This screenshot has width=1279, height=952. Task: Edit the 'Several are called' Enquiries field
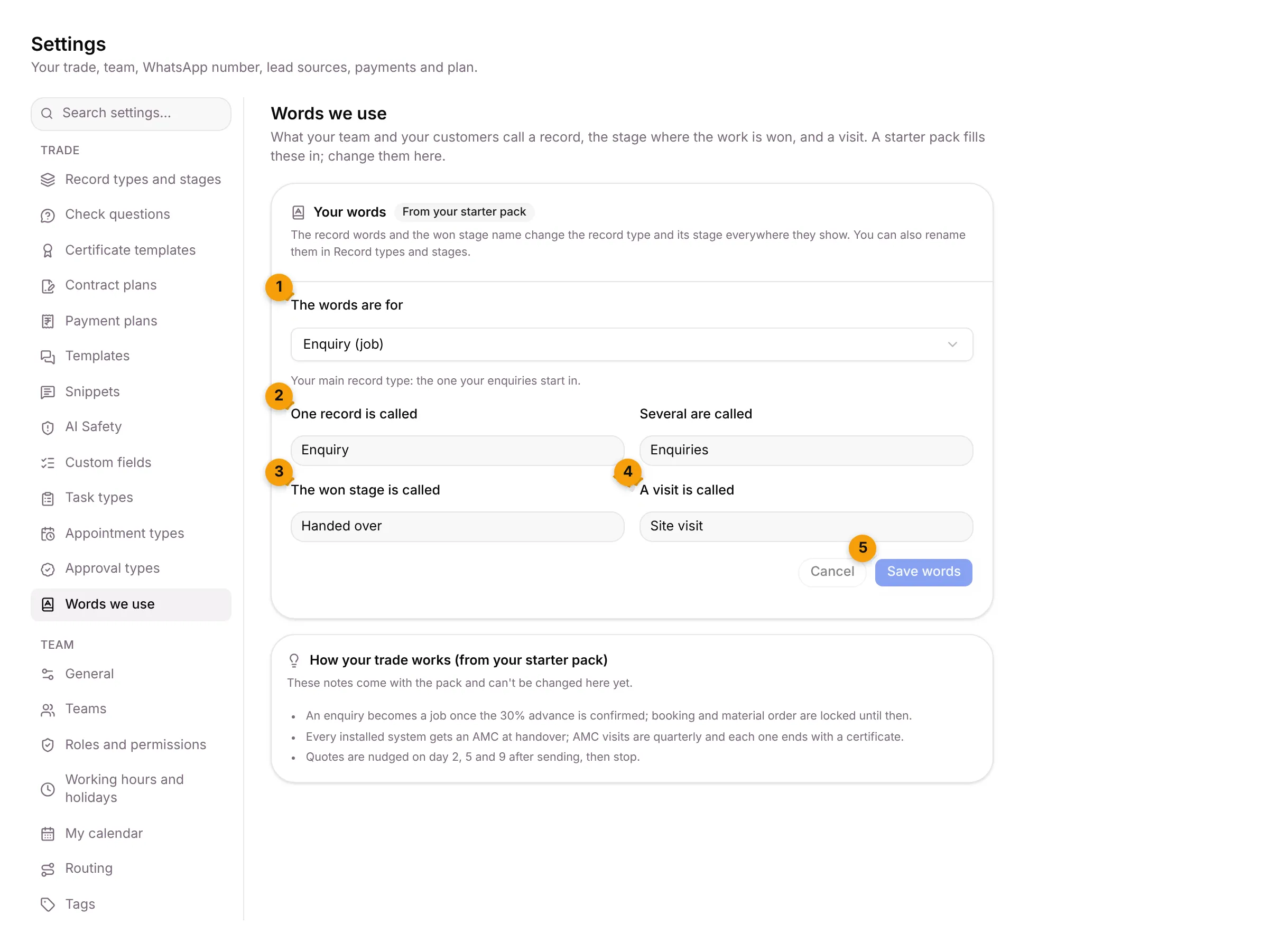coord(806,450)
